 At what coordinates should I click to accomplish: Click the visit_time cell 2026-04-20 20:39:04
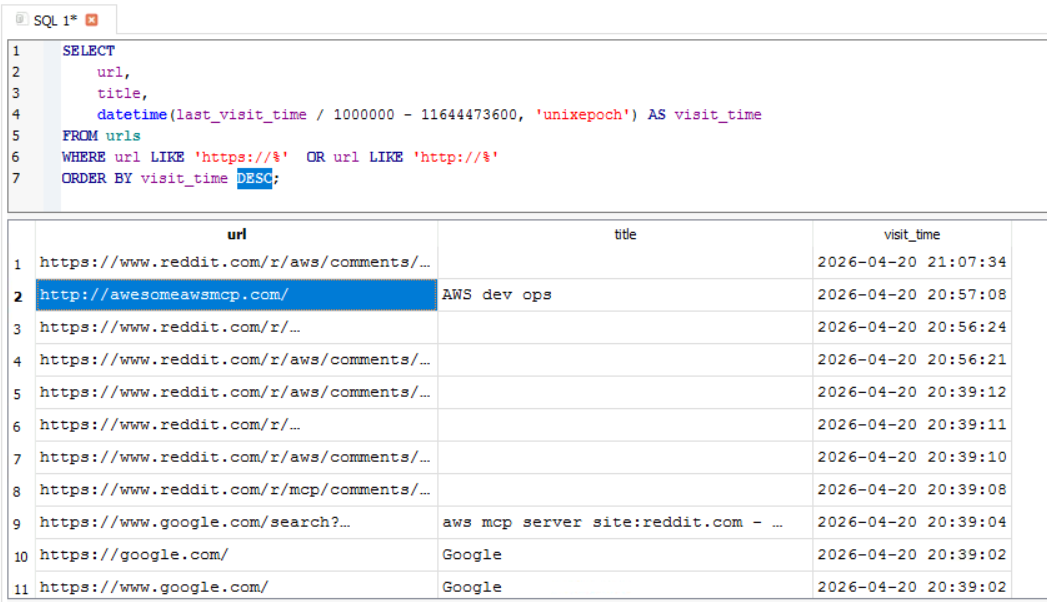point(911,522)
